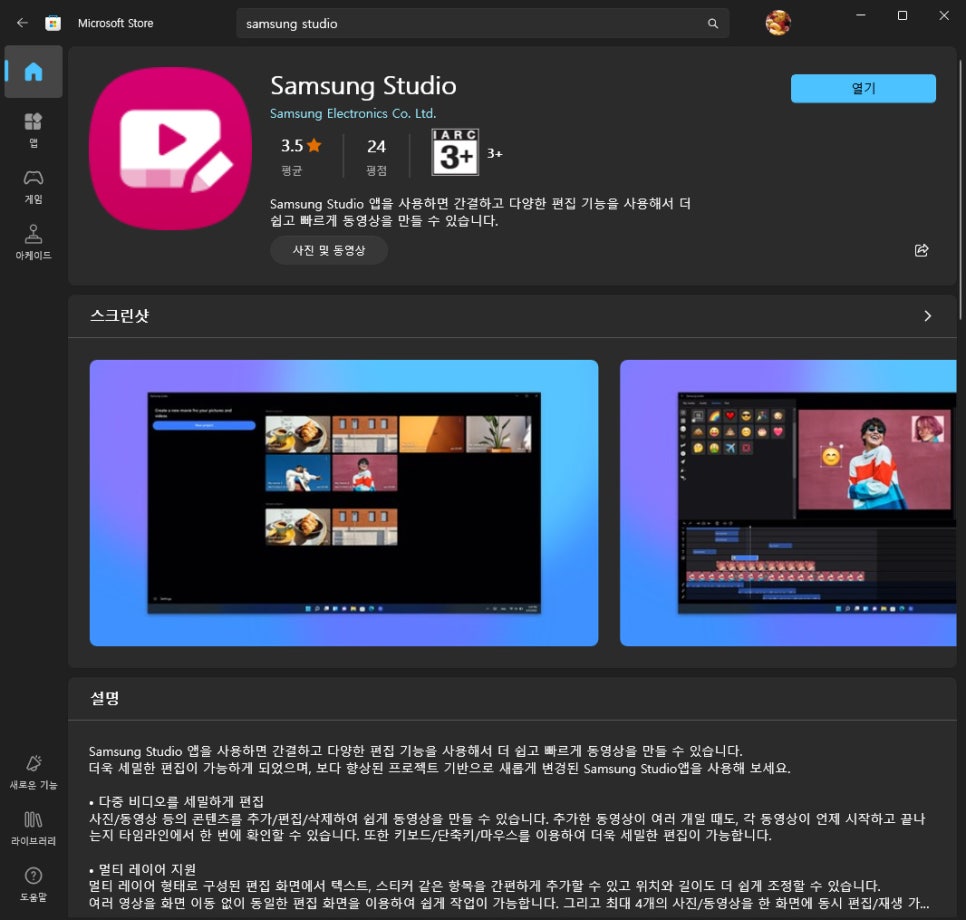Click the IARC 3+ rating badge
The image size is (966, 920).
click(x=455, y=152)
